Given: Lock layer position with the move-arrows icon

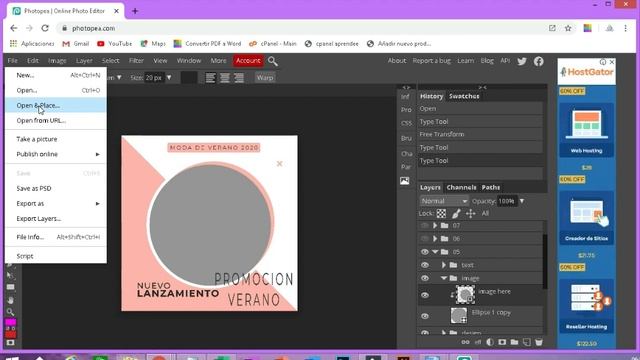Looking at the screenshot, I should 471,213.
